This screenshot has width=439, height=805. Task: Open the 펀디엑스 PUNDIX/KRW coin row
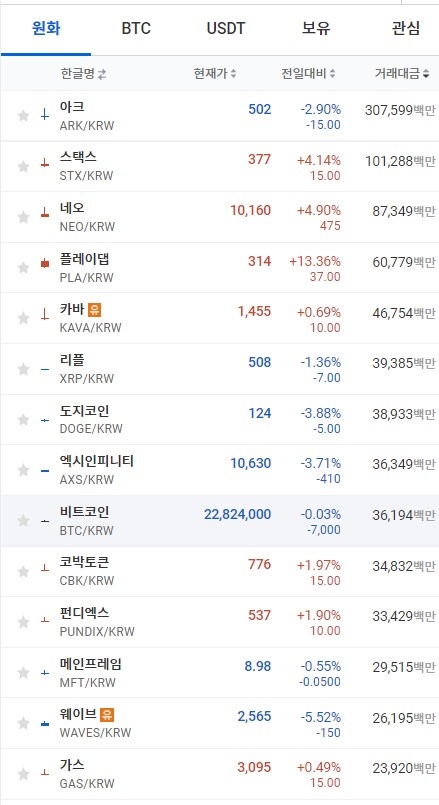coord(219,622)
